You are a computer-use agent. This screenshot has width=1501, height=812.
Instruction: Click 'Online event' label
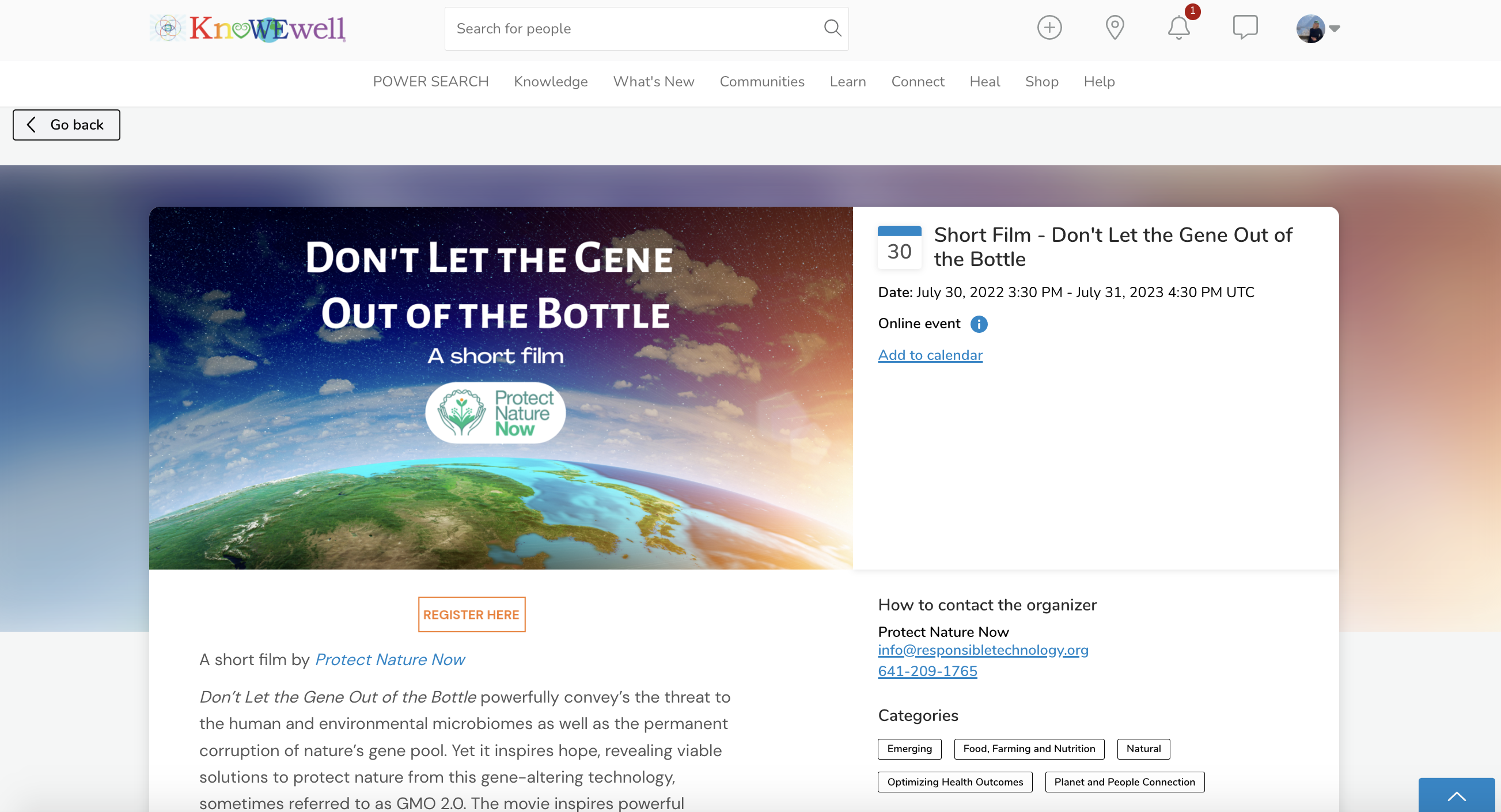click(x=919, y=323)
